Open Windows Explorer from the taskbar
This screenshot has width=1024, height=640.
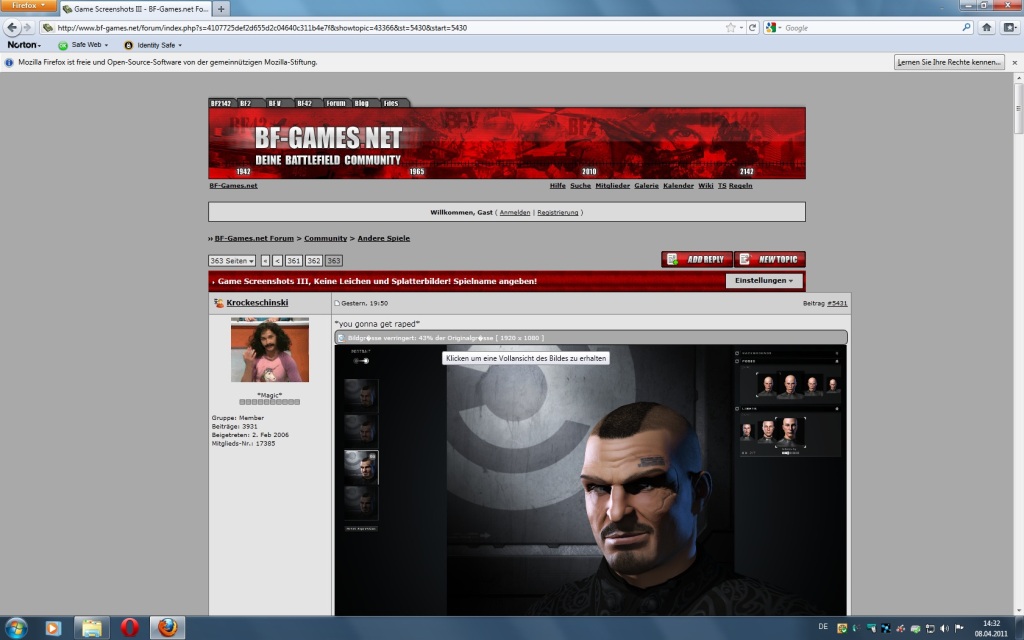[91, 628]
